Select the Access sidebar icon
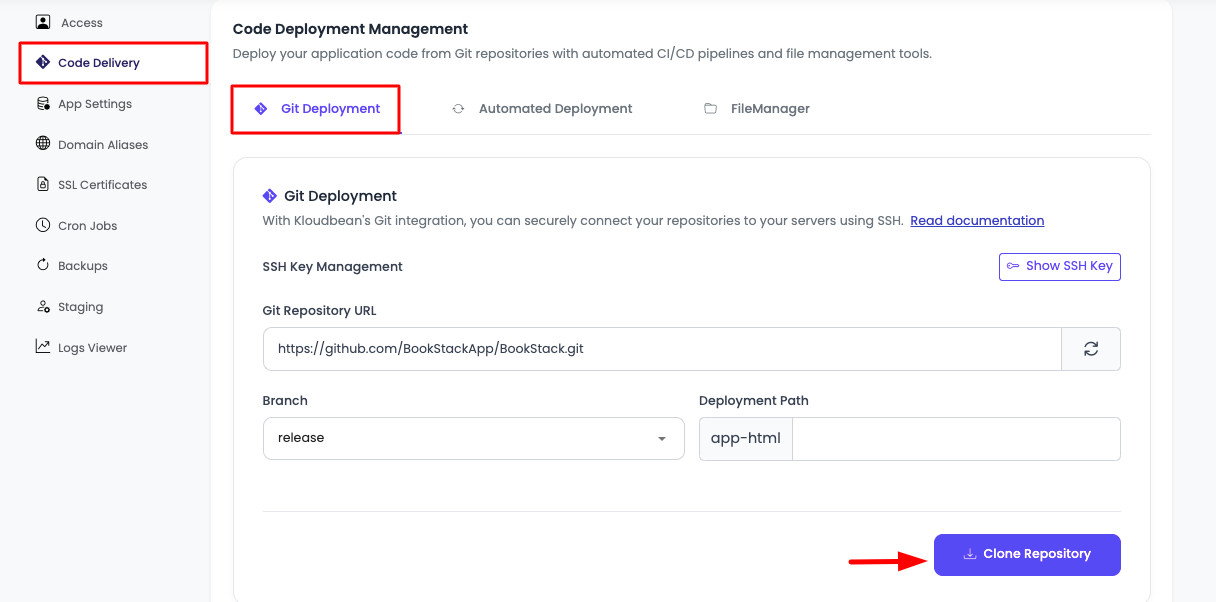The height and width of the screenshot is (602, 1216). [x=41, y=22]
